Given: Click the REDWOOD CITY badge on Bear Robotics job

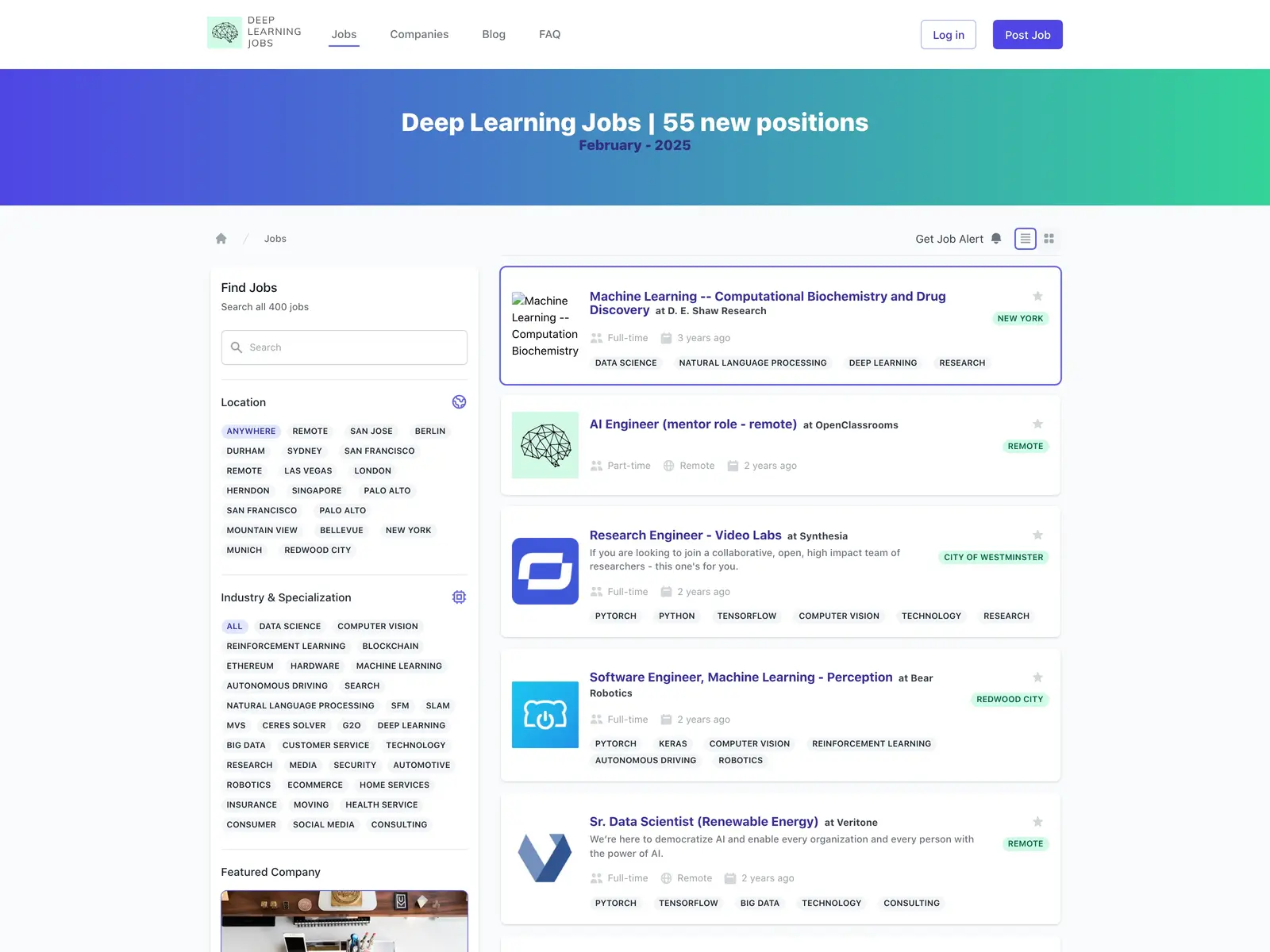Looking at the screenshot, I should (1010, 699).
